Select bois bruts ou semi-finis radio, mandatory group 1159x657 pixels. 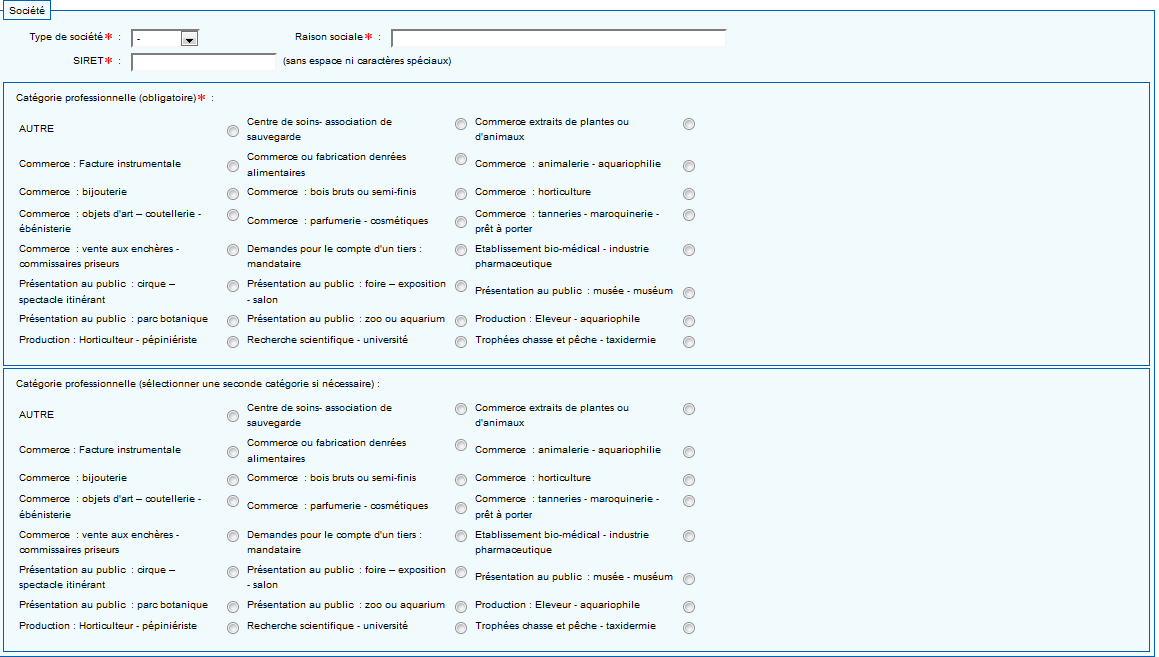(x=460, y=194)
